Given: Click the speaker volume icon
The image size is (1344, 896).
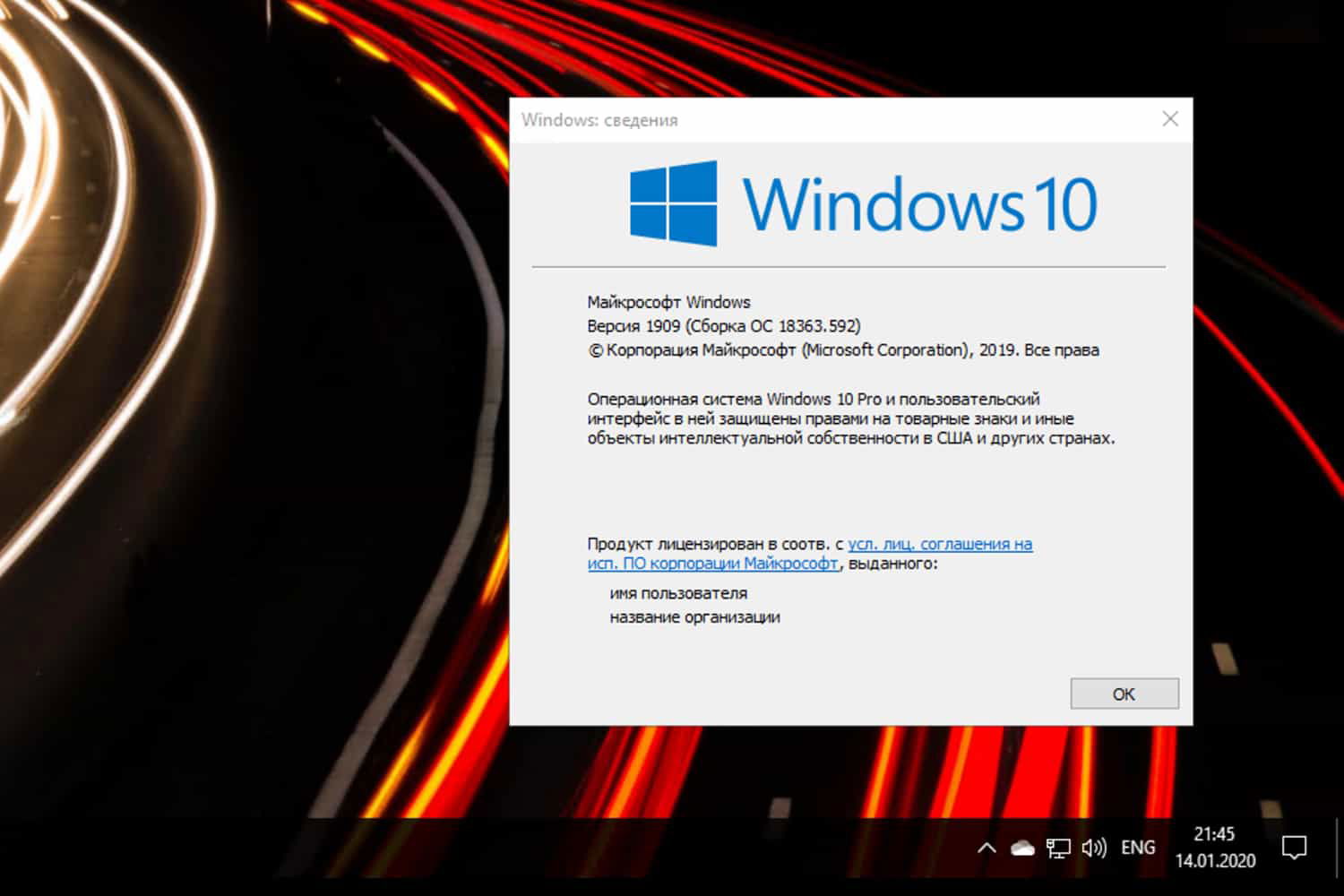Looking at the screenshot, I should pyautogui.click(x=1095, y=847).
